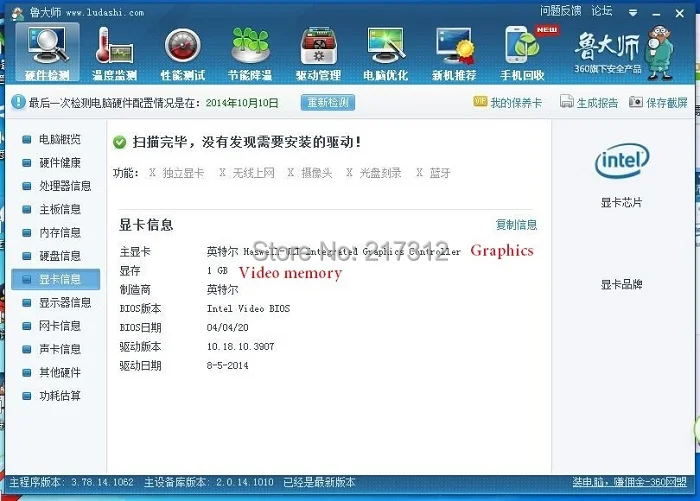Open 问题反馈 feedback link
700x501 pixels.
pyautogui.click(x=561, y=11)
